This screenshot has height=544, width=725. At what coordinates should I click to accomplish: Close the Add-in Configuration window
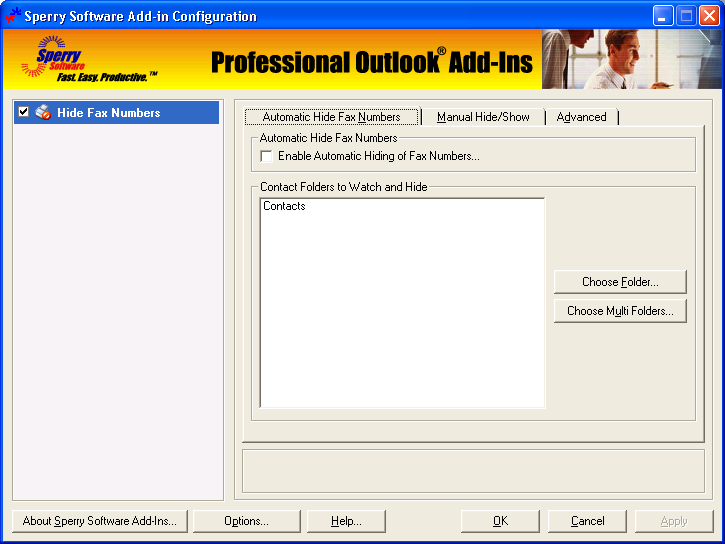coord(709,16)
